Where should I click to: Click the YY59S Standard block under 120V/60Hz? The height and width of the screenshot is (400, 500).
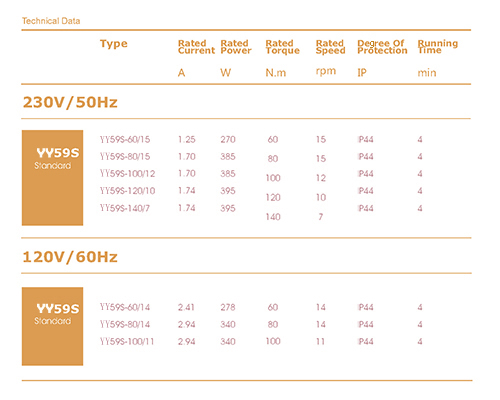[52, 326]
